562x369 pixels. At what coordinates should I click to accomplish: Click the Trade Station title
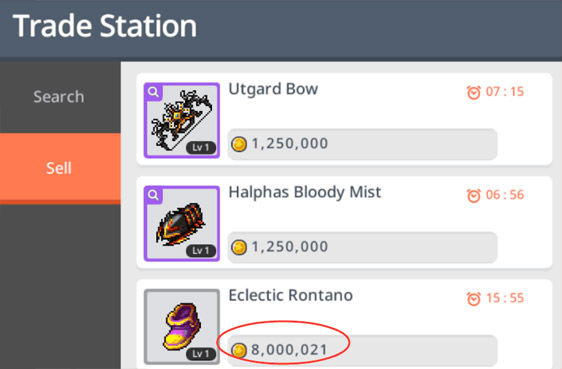(x=105, y=26)
